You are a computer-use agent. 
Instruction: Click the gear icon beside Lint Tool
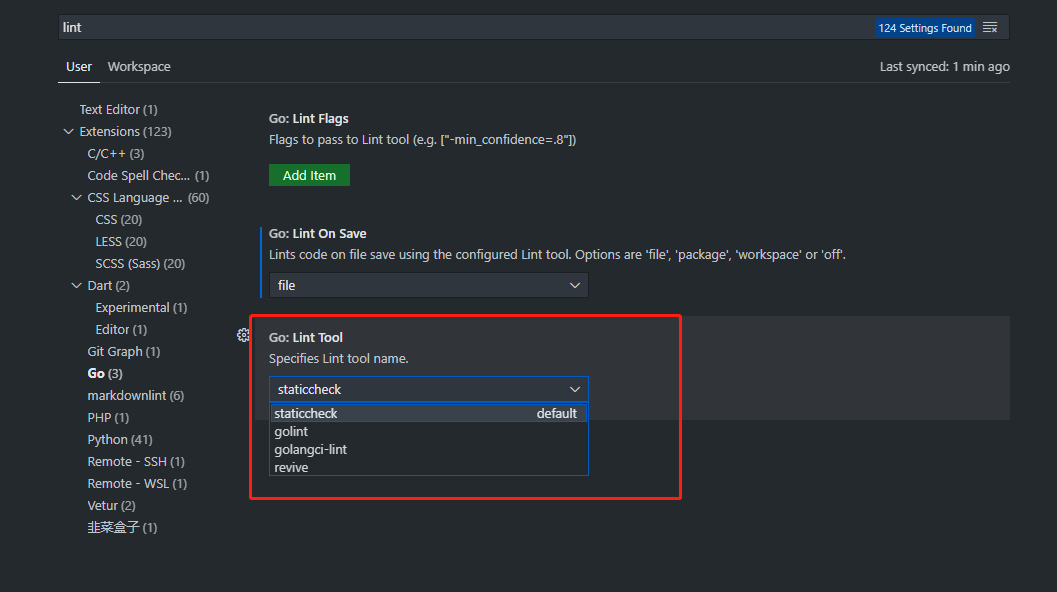(x=243, y=335)
